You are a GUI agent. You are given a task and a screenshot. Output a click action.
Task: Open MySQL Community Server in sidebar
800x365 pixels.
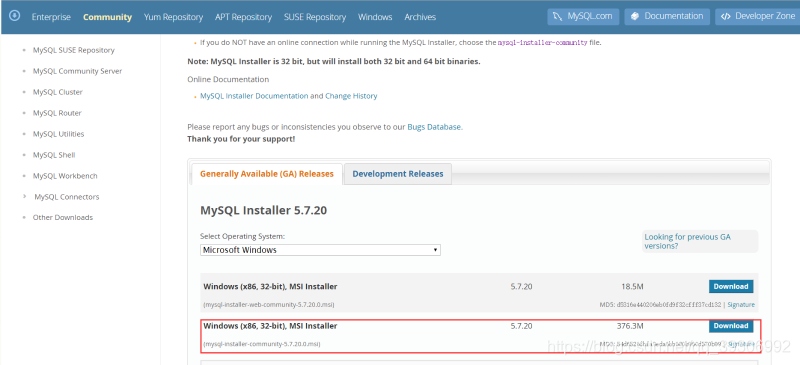click(x=78, y=71)
